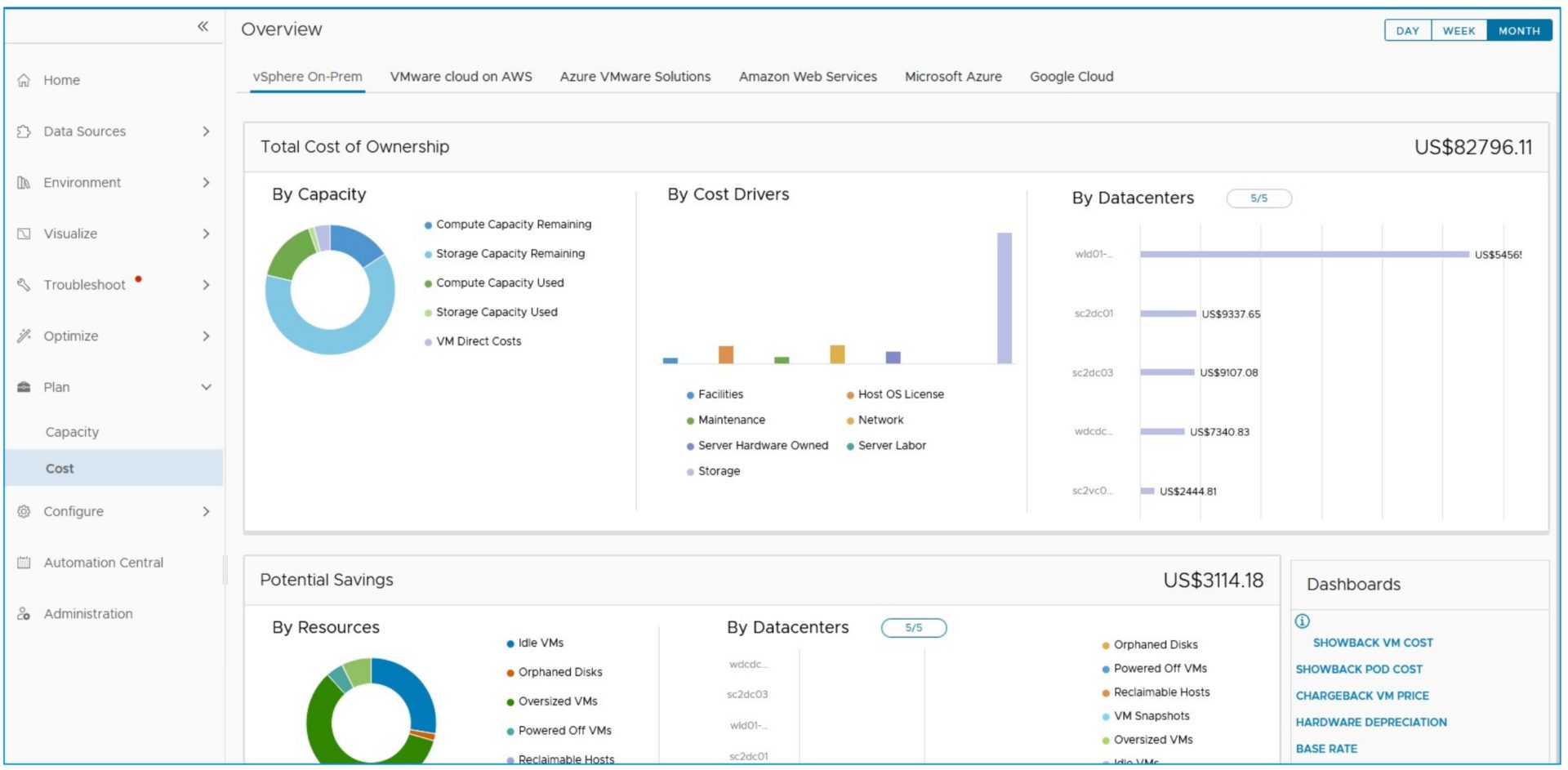Collapse the sidebar with double-chevron icon
This screenshot has width=1568, height=770.
203,27
